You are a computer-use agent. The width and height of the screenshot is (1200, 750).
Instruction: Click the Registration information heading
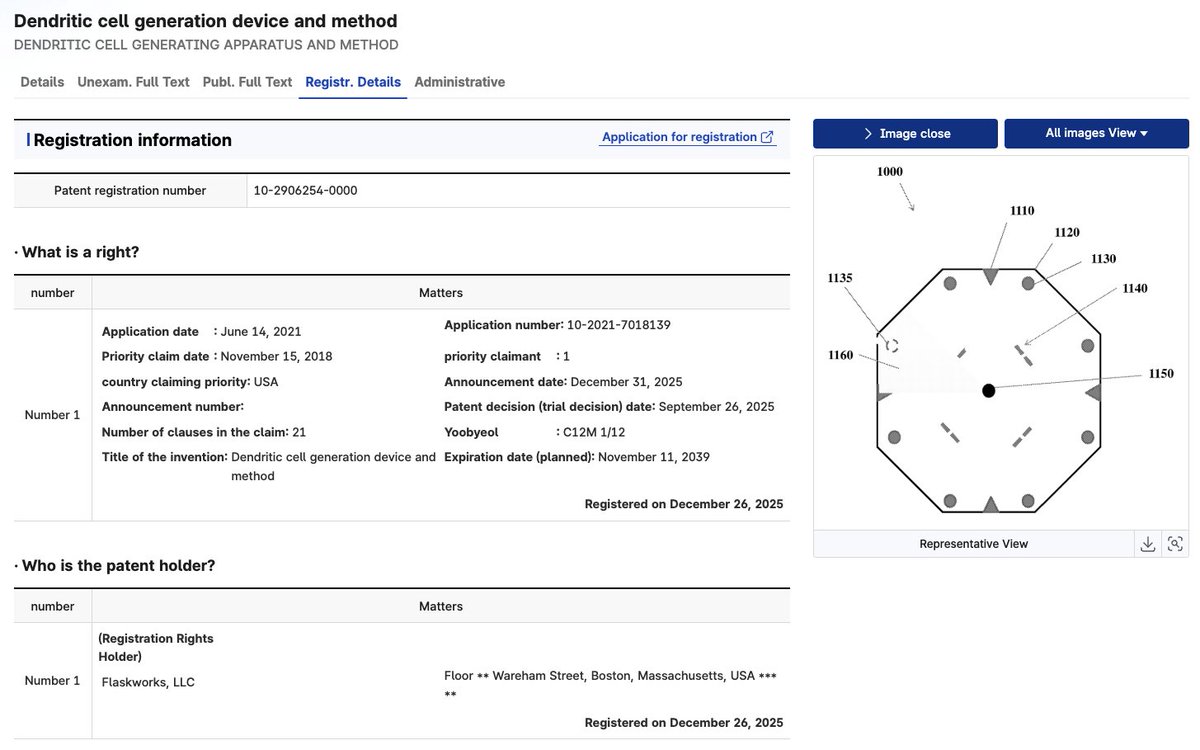point(133,140)
